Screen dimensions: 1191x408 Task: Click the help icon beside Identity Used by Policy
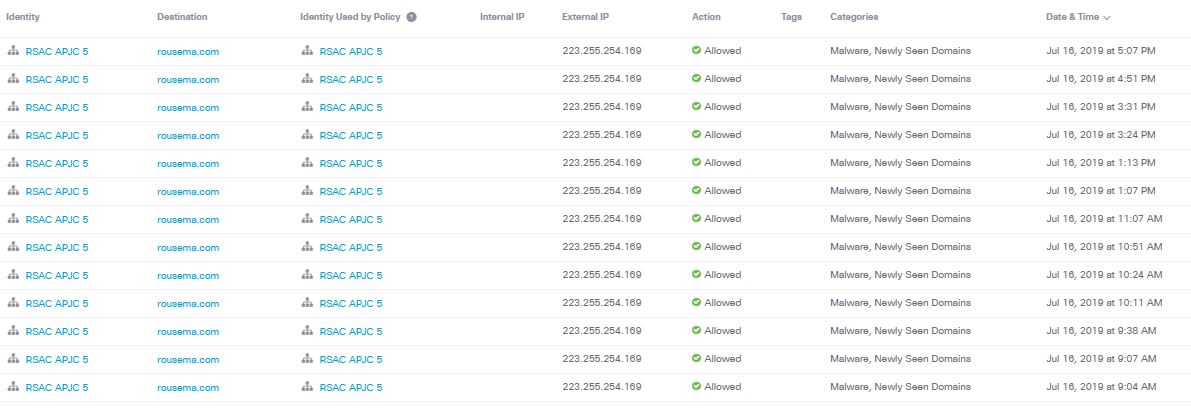click(x=411, y=17)
